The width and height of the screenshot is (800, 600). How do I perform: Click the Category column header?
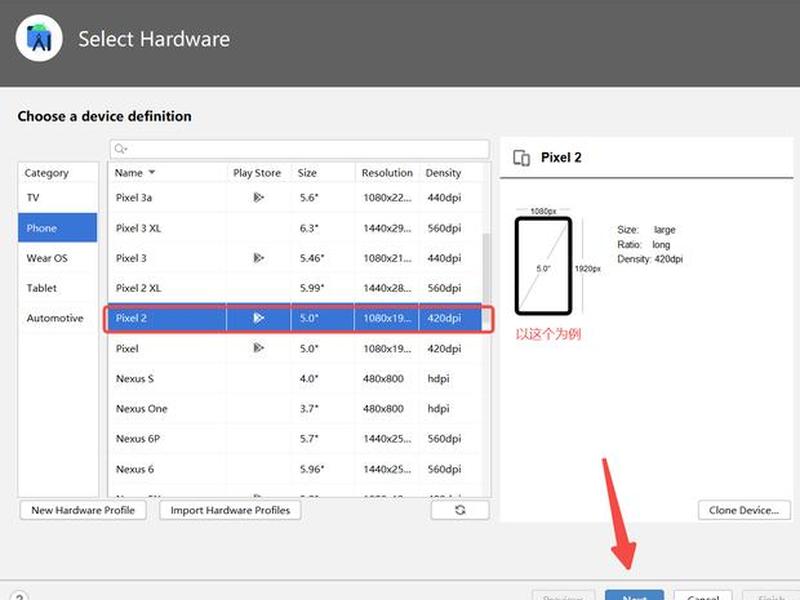pyautogui.click(x=46, y=173)
